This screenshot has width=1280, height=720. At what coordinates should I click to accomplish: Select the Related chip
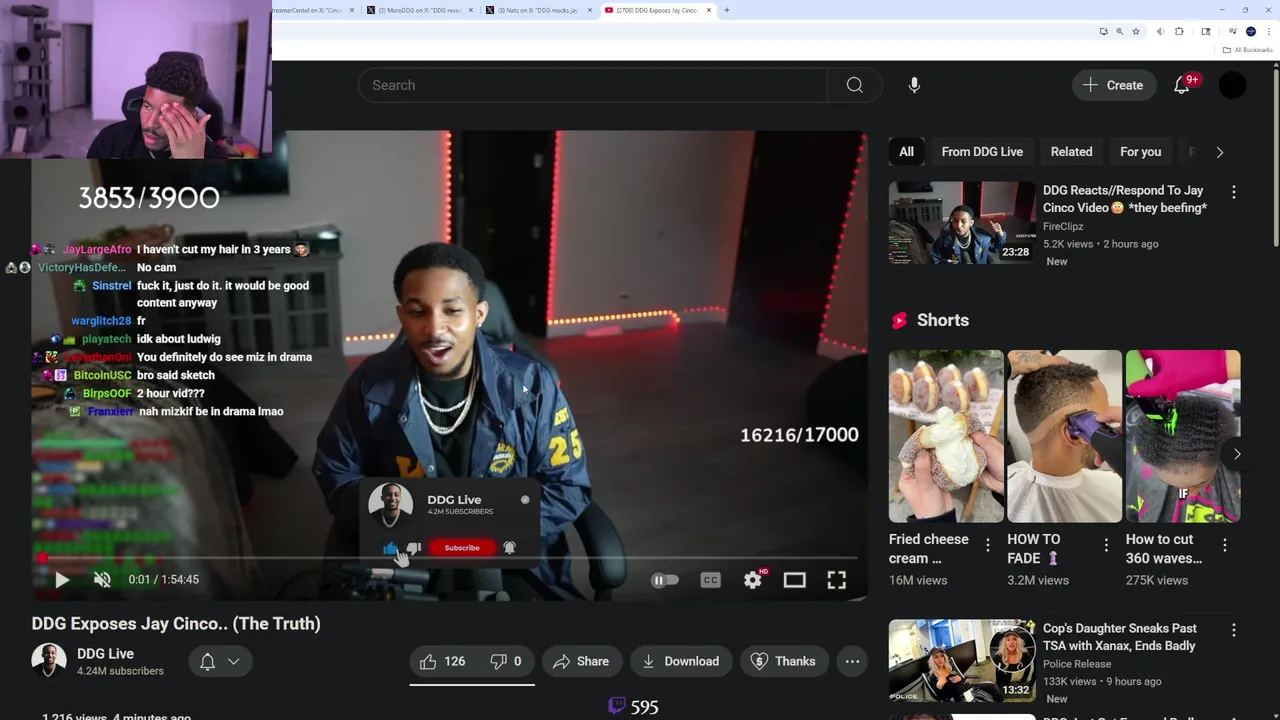click(1071, 152)
